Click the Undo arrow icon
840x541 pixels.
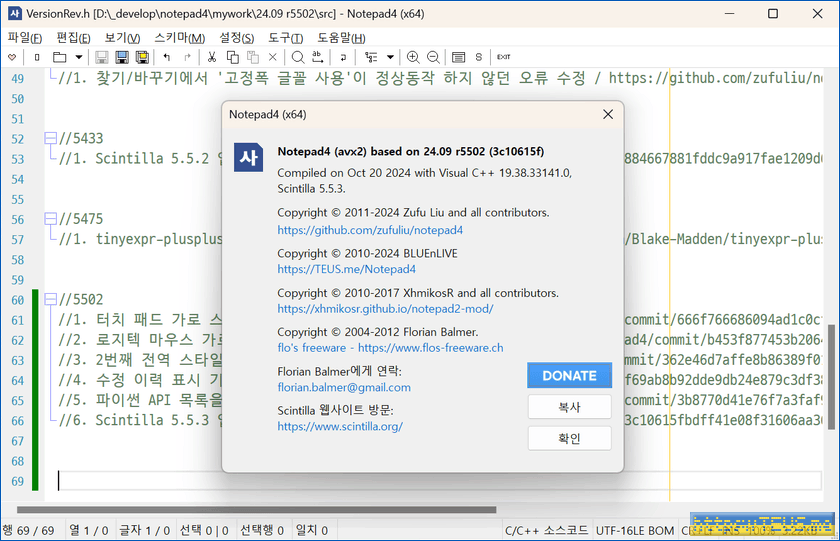(x=166, y=57)
